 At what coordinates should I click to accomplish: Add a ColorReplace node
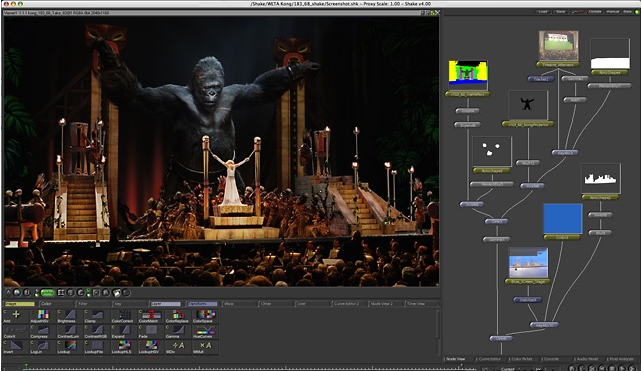click(x=178, y=315)
